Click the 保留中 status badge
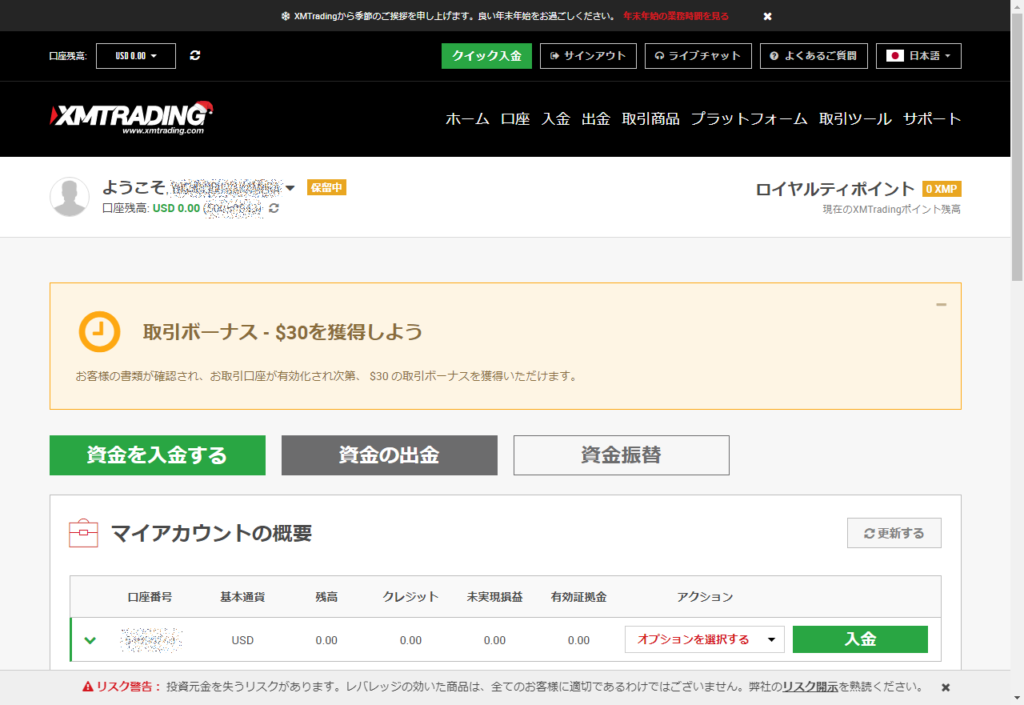1024x705 pixels. (327, 188)
